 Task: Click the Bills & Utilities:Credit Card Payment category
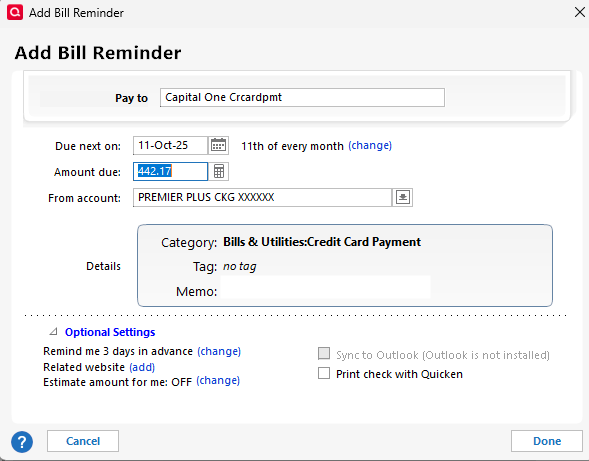tap(322, 242)
